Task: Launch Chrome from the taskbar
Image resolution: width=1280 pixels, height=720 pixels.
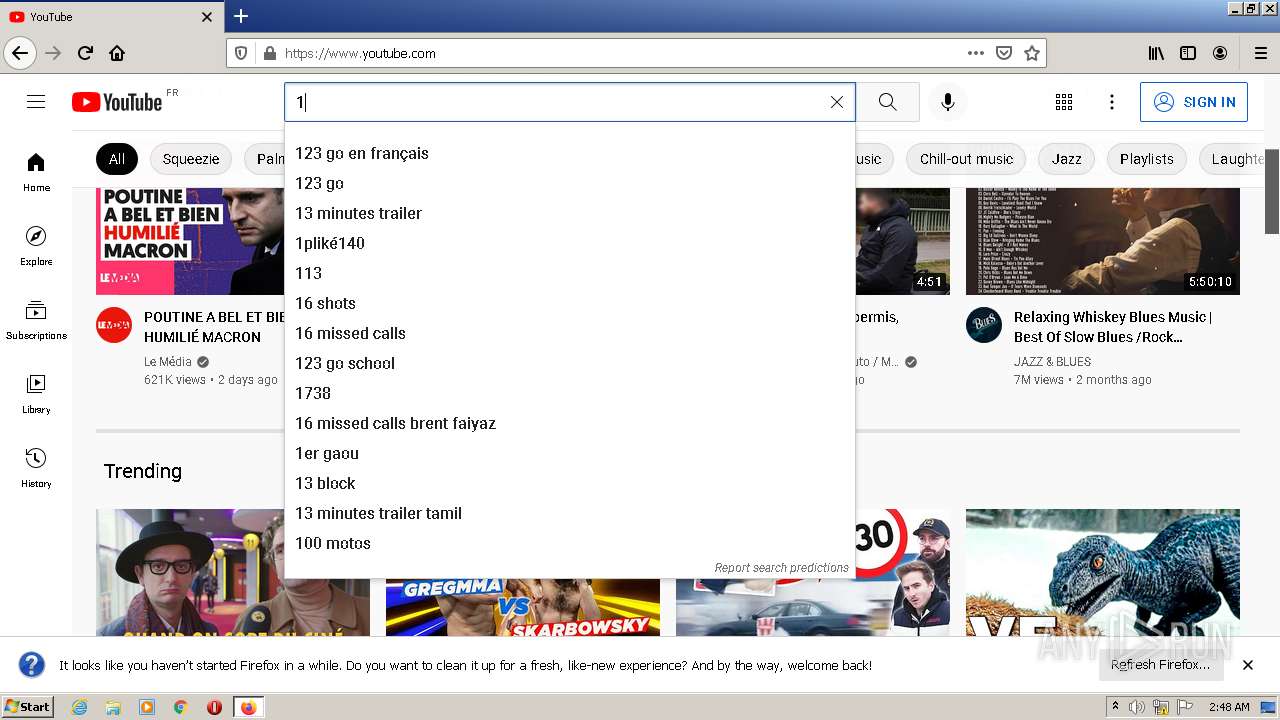Action: coord(180,707)
